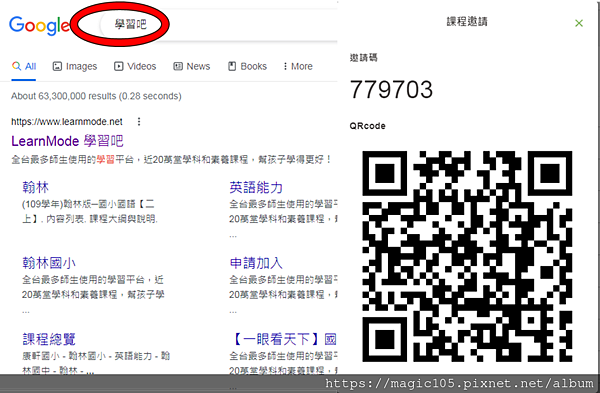Click the News tab newspaper icon
This screenshot has width=600, height=393.
pos(178,66)
